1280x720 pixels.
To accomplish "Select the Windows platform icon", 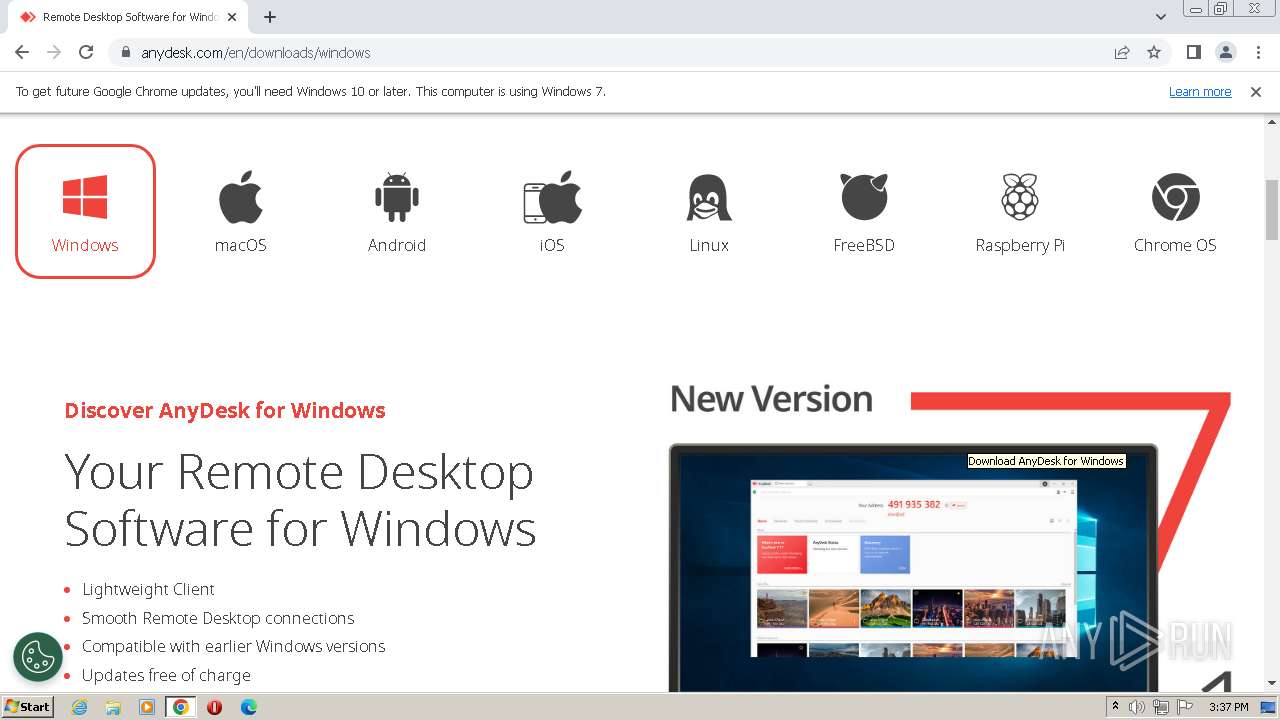I will [85, 196].
